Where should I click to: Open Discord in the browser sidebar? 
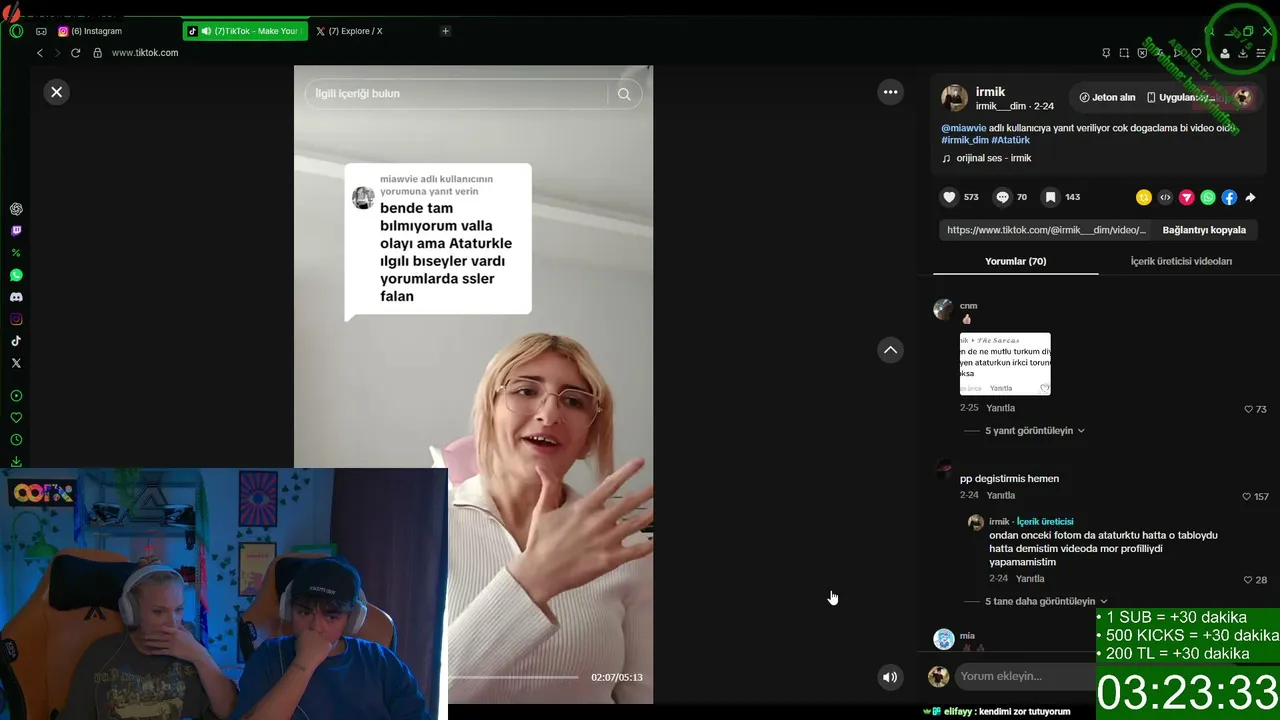pos(16,297)
